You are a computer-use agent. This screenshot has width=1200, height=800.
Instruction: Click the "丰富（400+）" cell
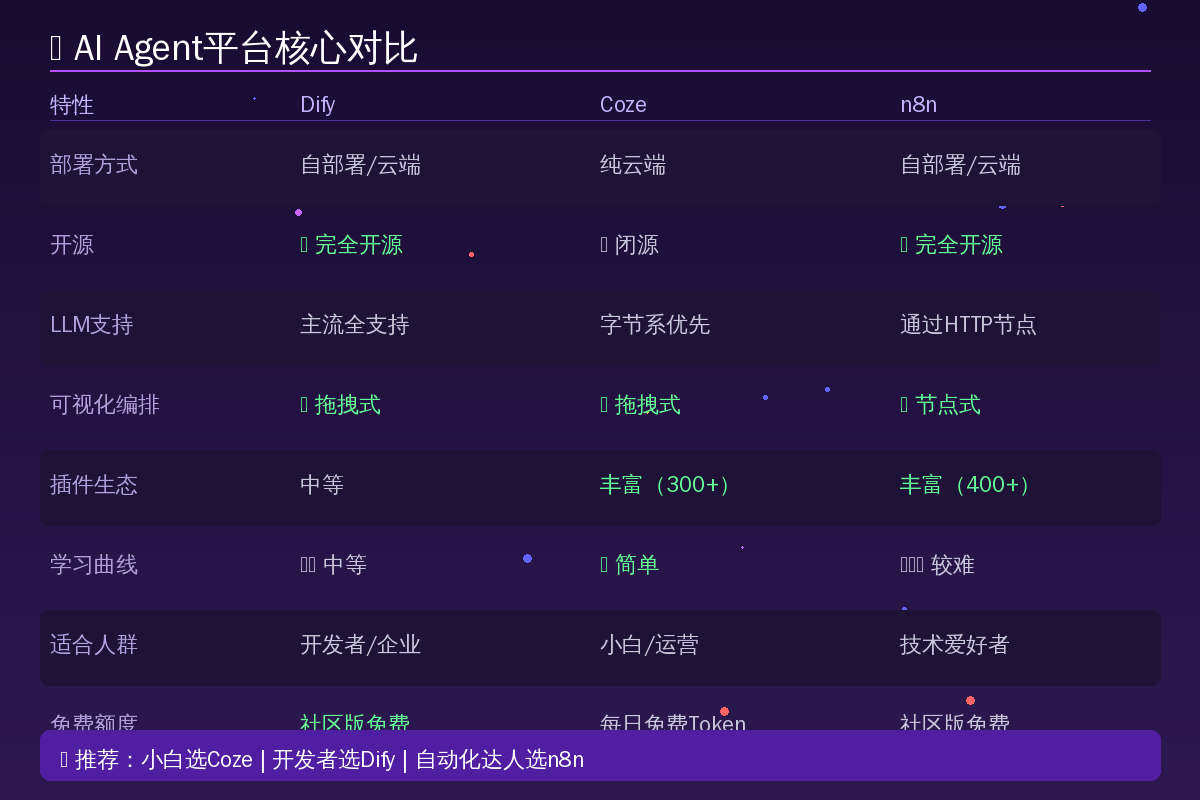click(x=965, y=484)
